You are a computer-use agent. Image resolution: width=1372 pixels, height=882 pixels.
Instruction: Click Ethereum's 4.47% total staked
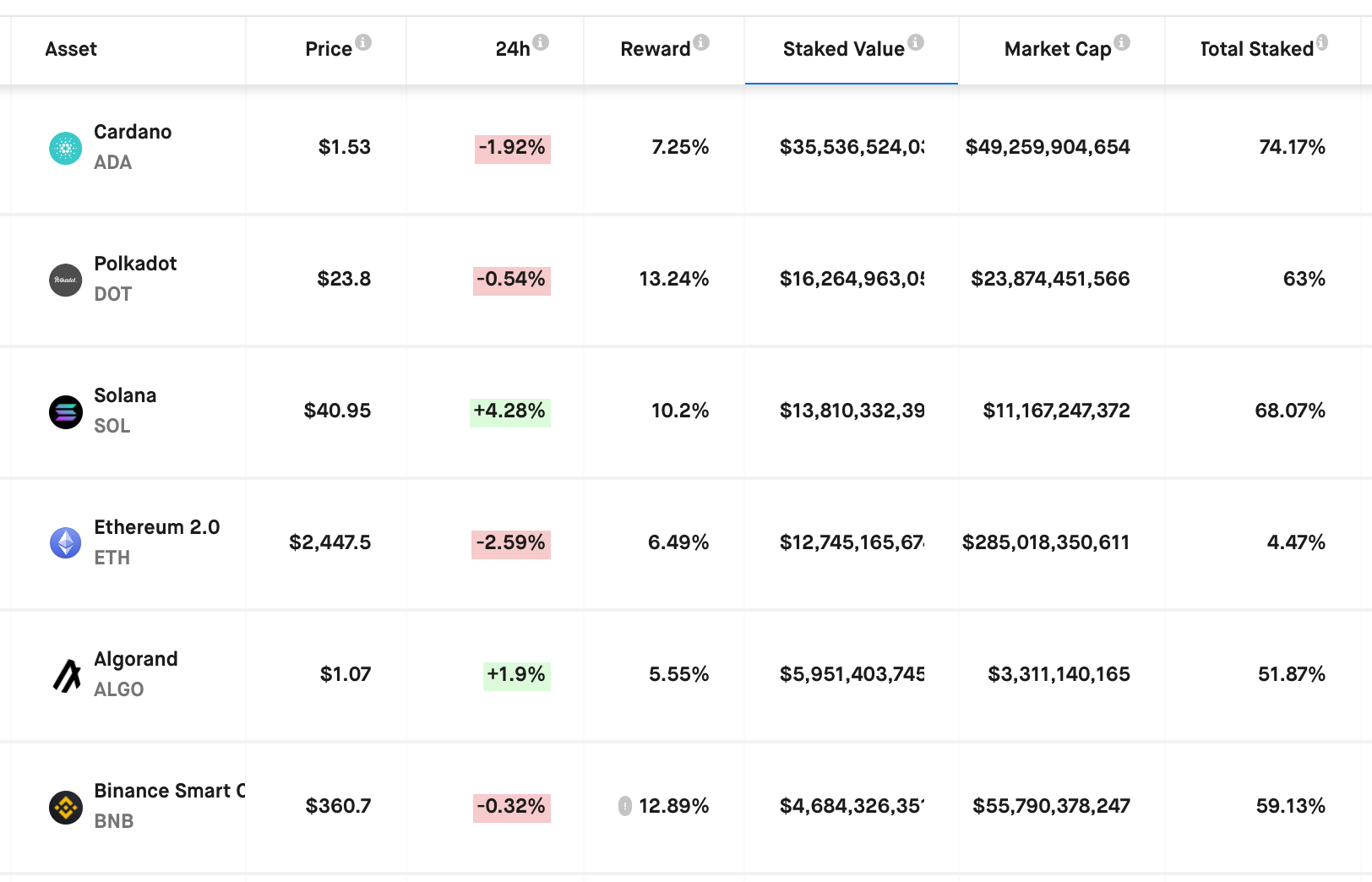(x=1296, y=542)
